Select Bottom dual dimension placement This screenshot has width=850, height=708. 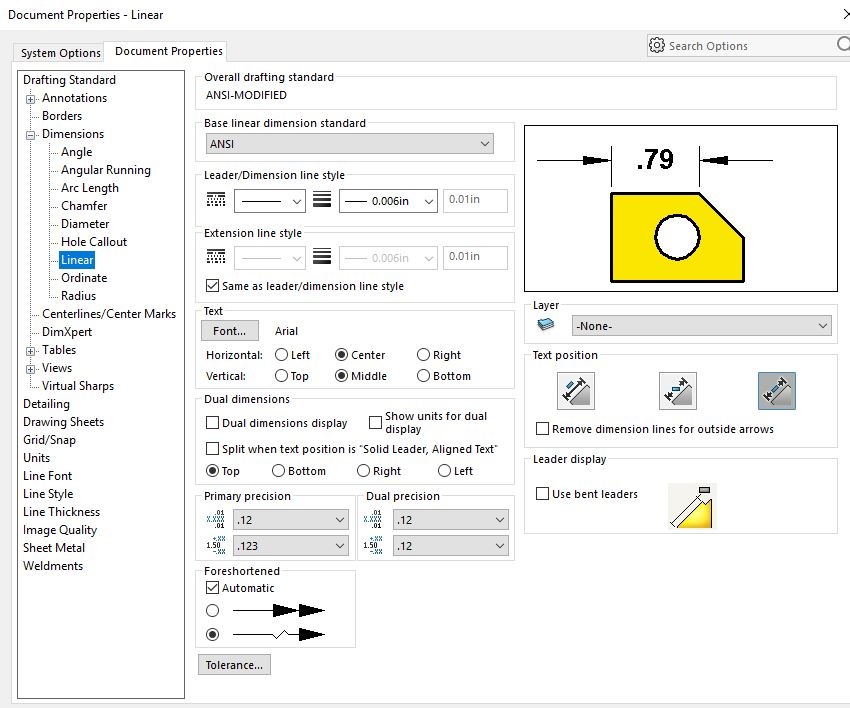click(279, 471)
